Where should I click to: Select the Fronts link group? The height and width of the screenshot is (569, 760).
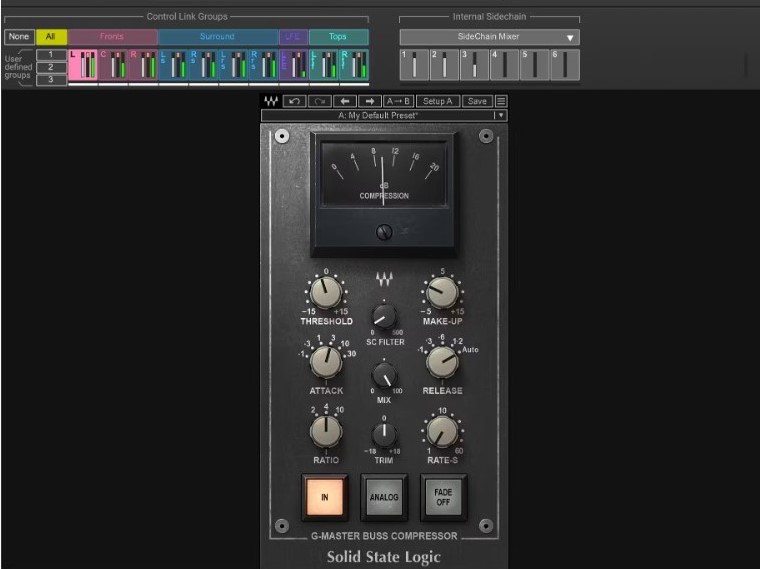(x=112, y=37)
